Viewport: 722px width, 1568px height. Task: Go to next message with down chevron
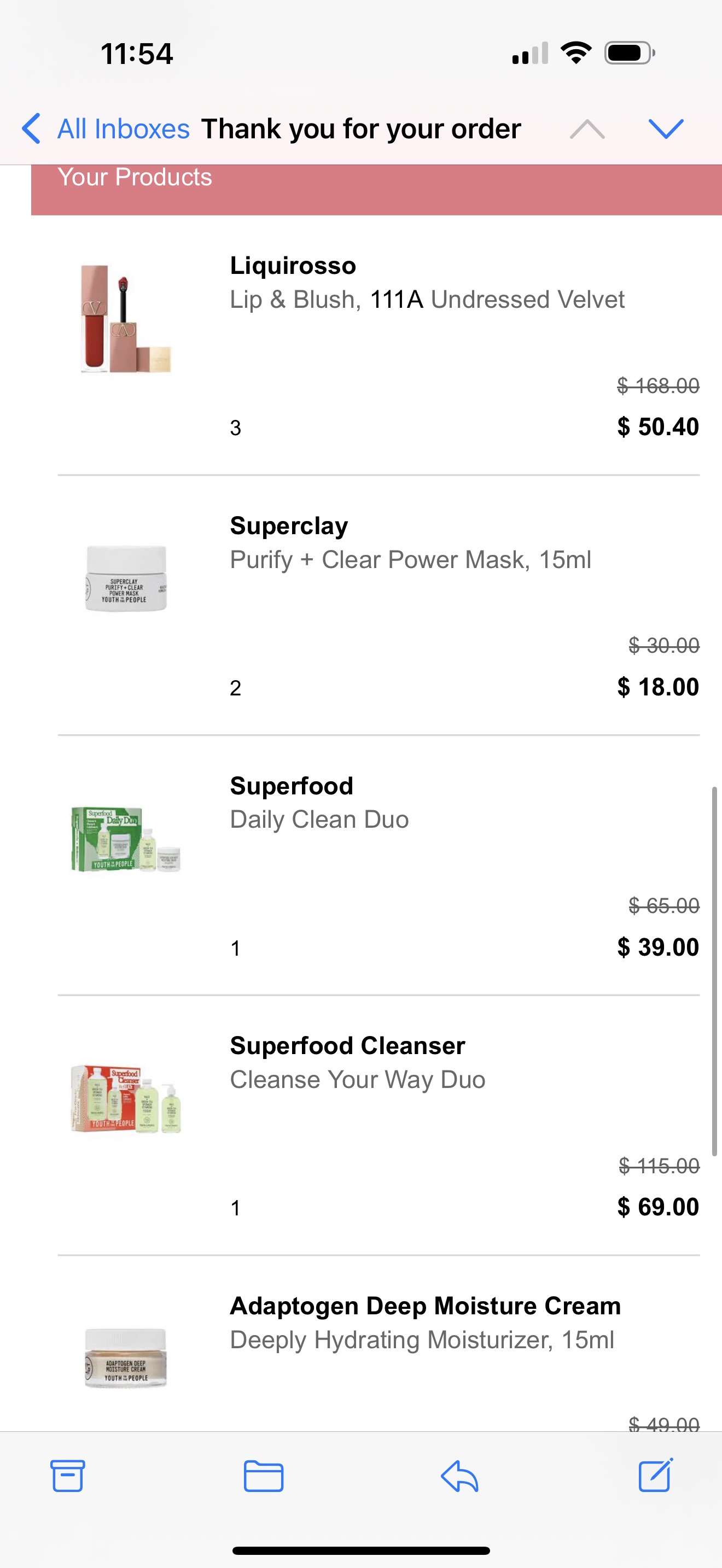pos(666,129)
